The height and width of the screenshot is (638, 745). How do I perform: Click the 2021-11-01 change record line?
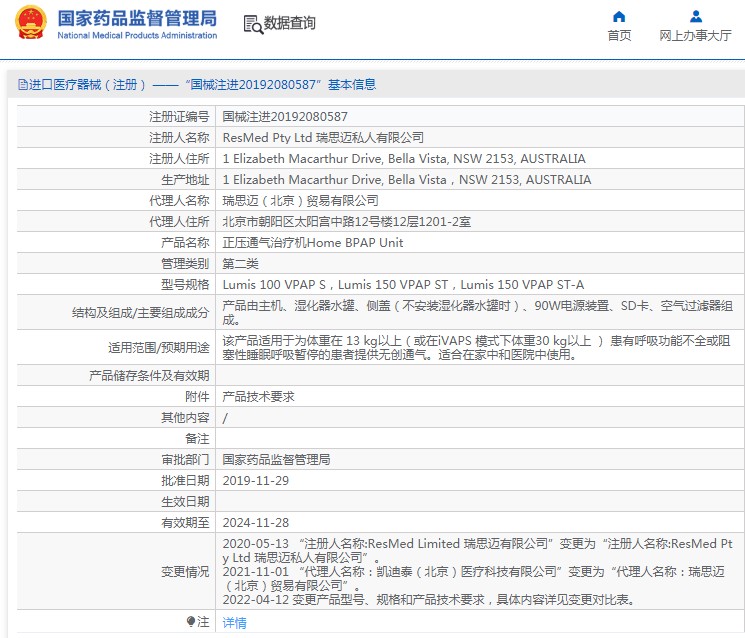[x=474, y=578]
